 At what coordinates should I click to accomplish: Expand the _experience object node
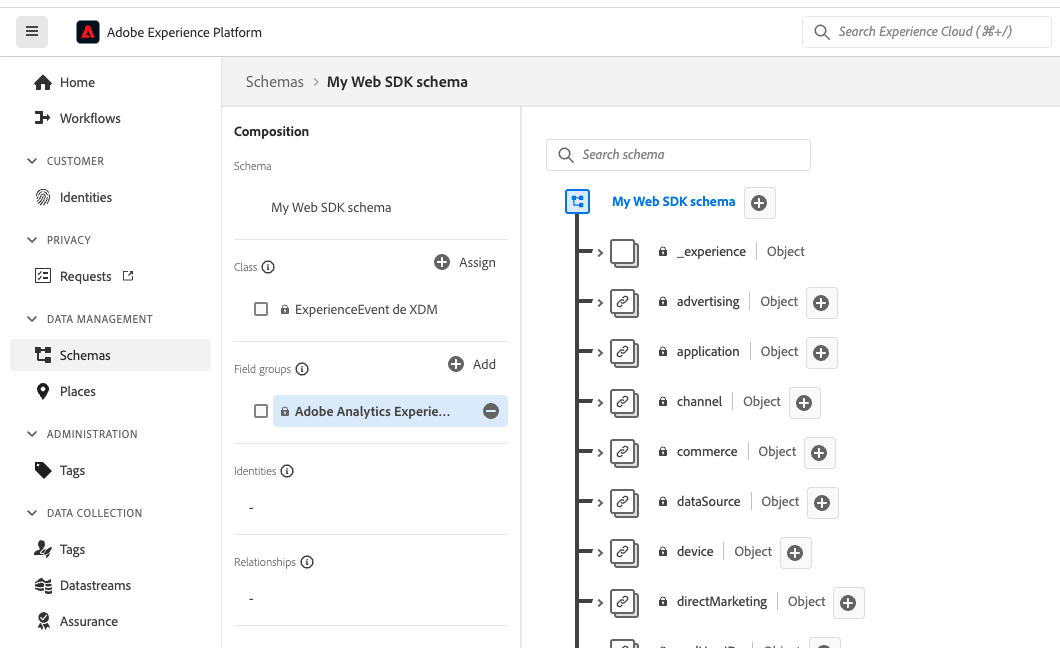[600, 252]
